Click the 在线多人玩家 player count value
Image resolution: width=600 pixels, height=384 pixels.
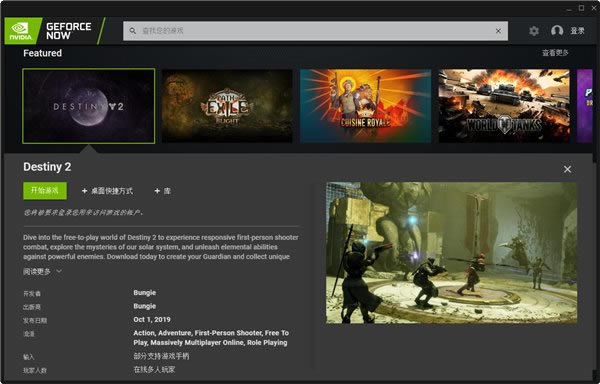154,369
